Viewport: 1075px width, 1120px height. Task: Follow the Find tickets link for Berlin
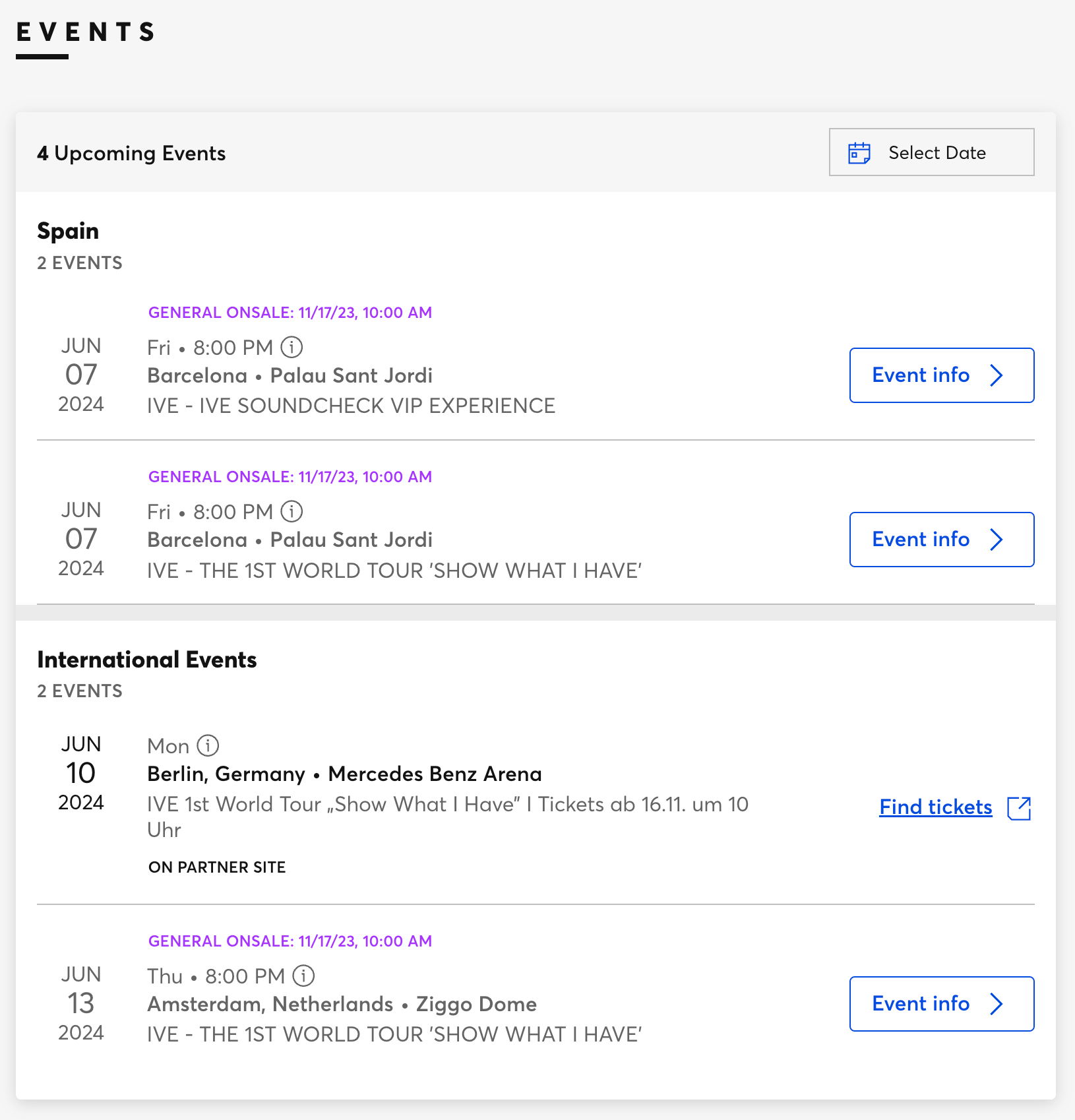[x=935, y=807]
